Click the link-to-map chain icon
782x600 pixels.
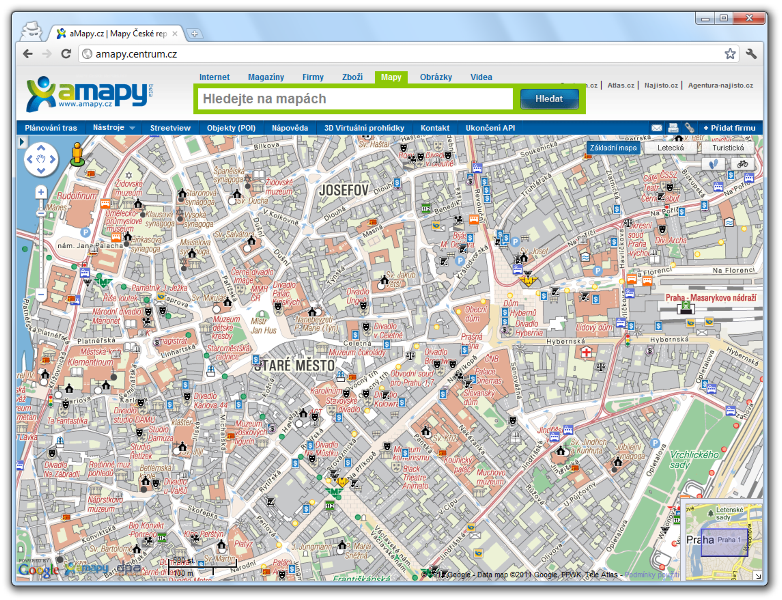point(689,128)
